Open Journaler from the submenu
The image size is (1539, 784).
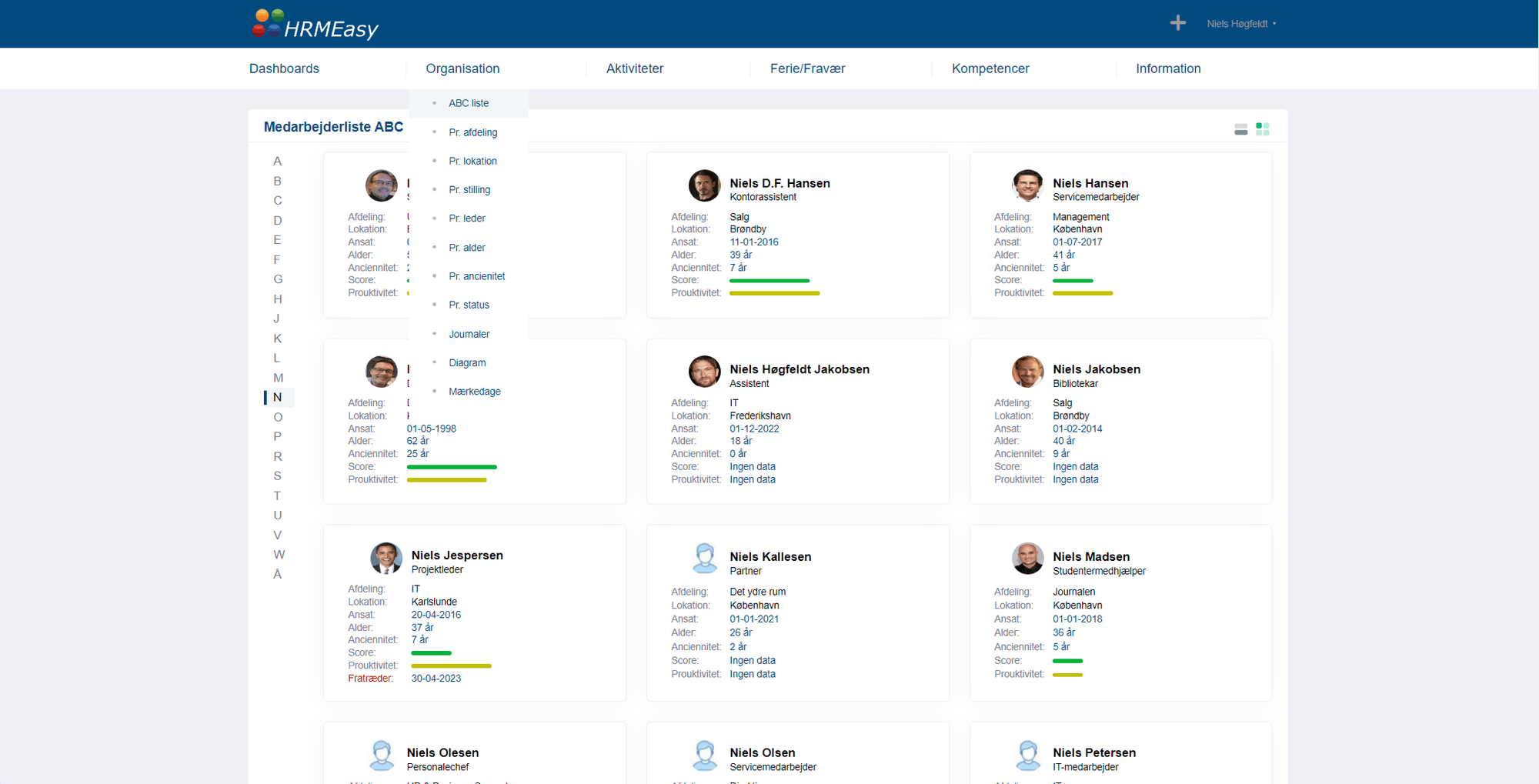tap(469, 334)
